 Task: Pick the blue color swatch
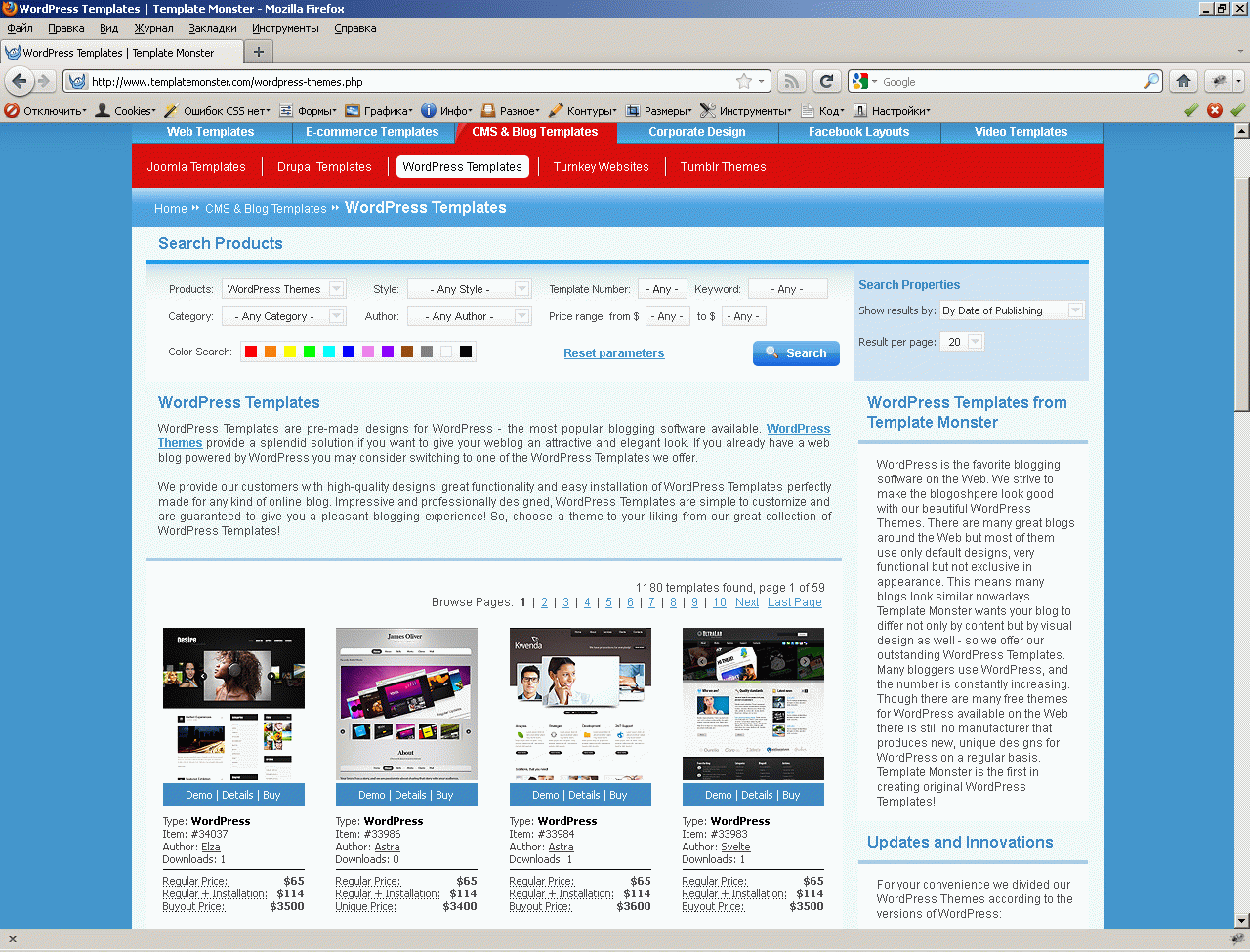coord(349,352)
